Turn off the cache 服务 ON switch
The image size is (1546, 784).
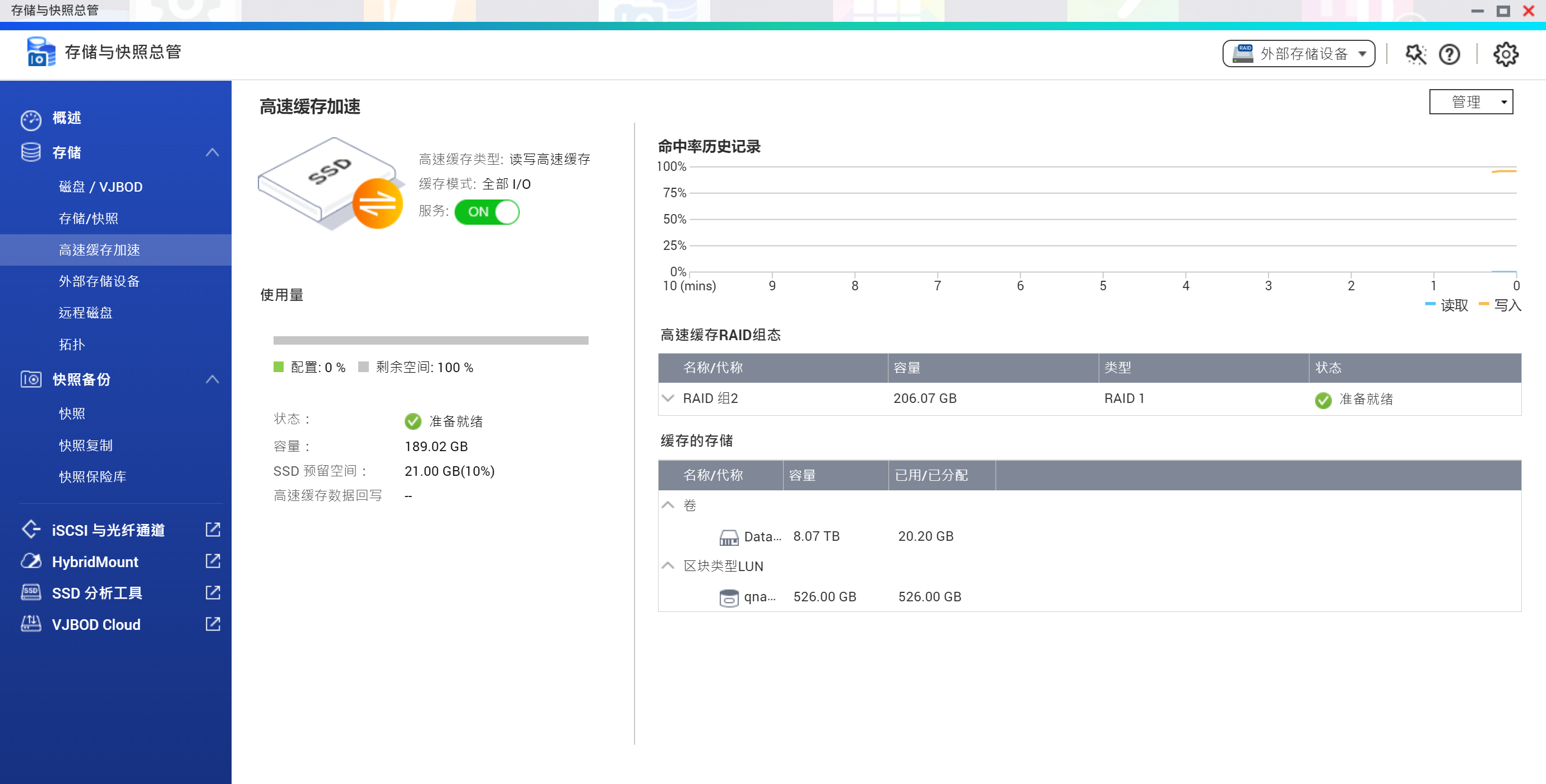pyautogui.click(x=487, y=212)
